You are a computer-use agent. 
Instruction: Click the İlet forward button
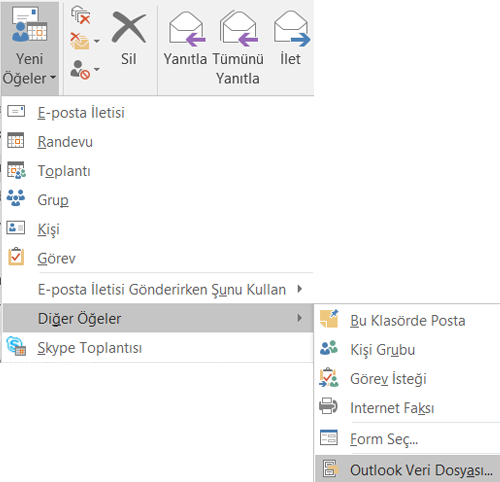291,38
